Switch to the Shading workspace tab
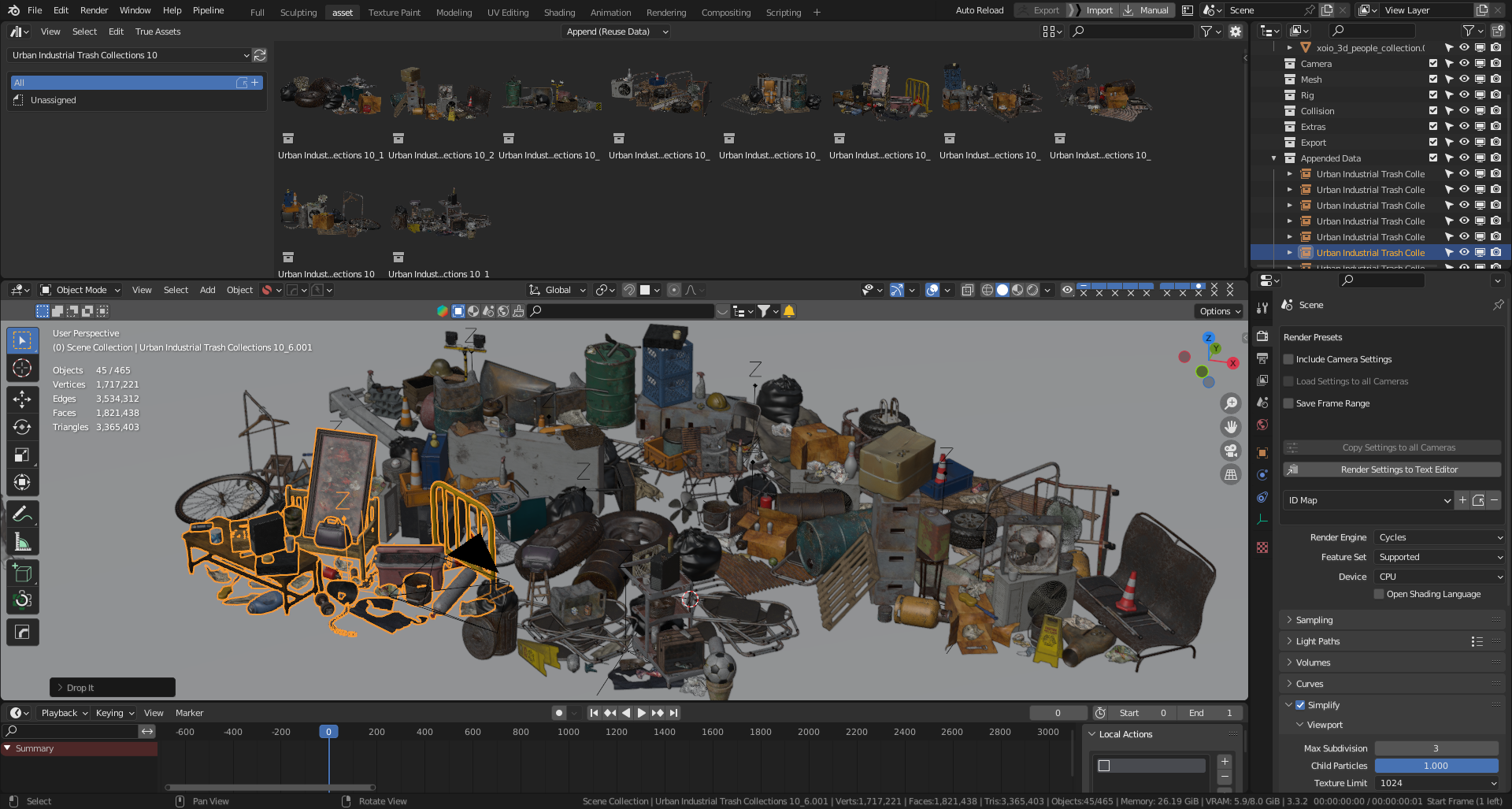1512x809 pixels. (x=559, y=13)
